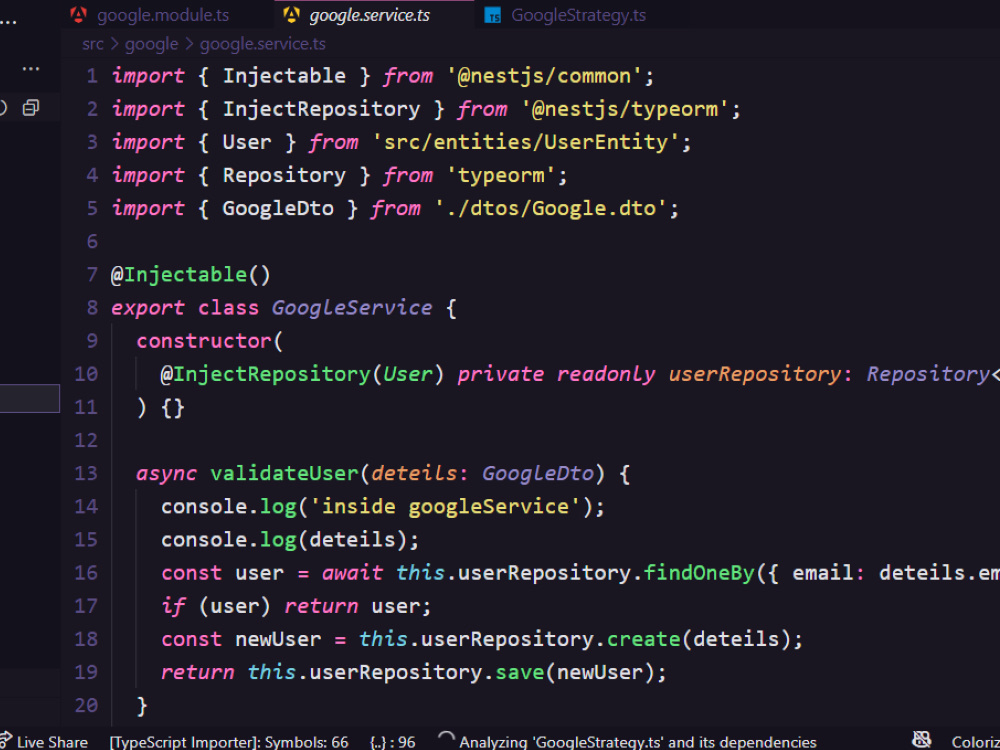
Task: Click the Live Share arrow icon
Action: click(x=6, y=742)
